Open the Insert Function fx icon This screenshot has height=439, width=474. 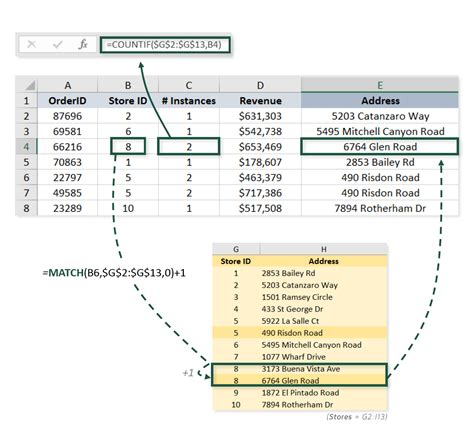click(83, 44)
